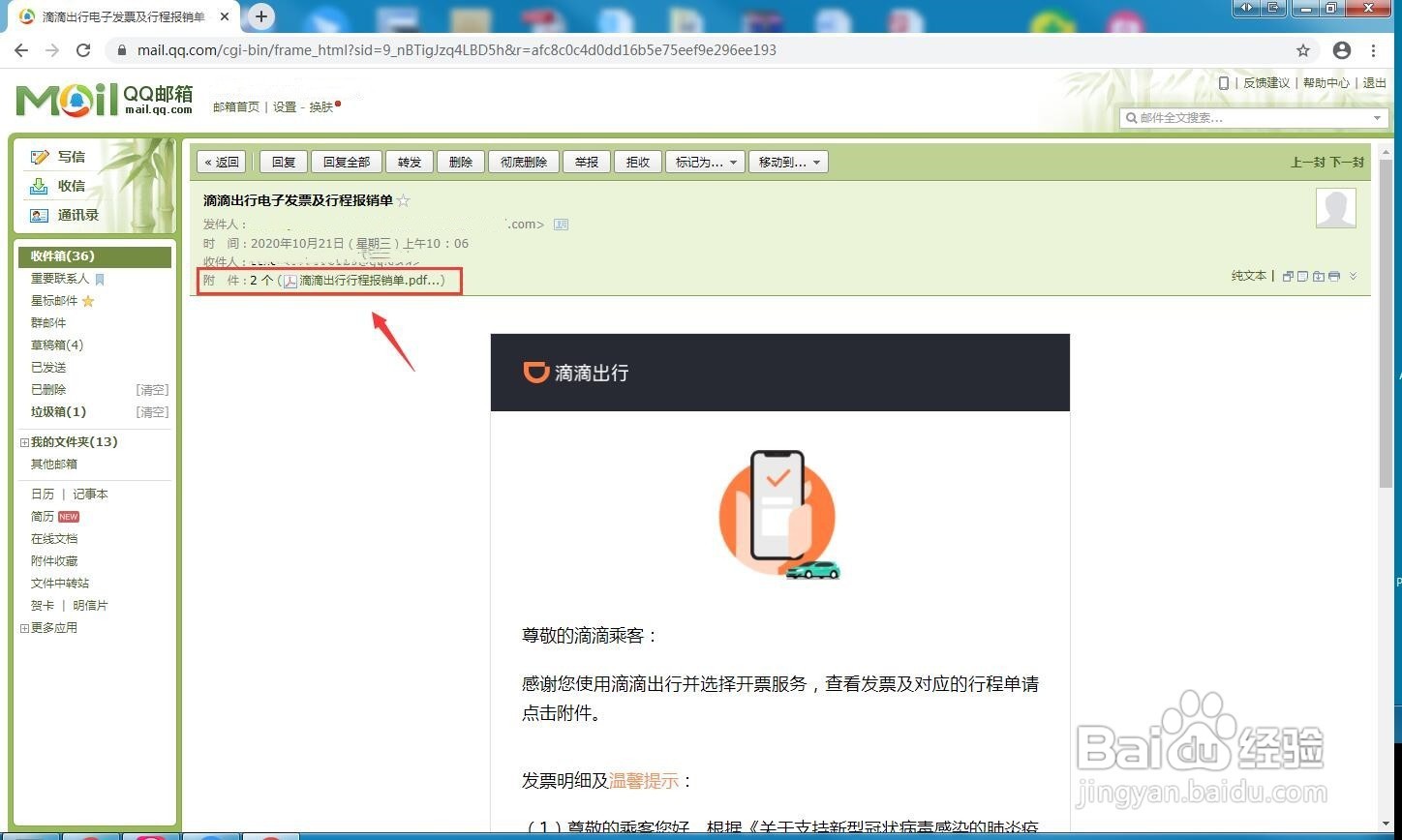Click the 拒收 button
The image size is (1402, 840).
tap(638, 163)
